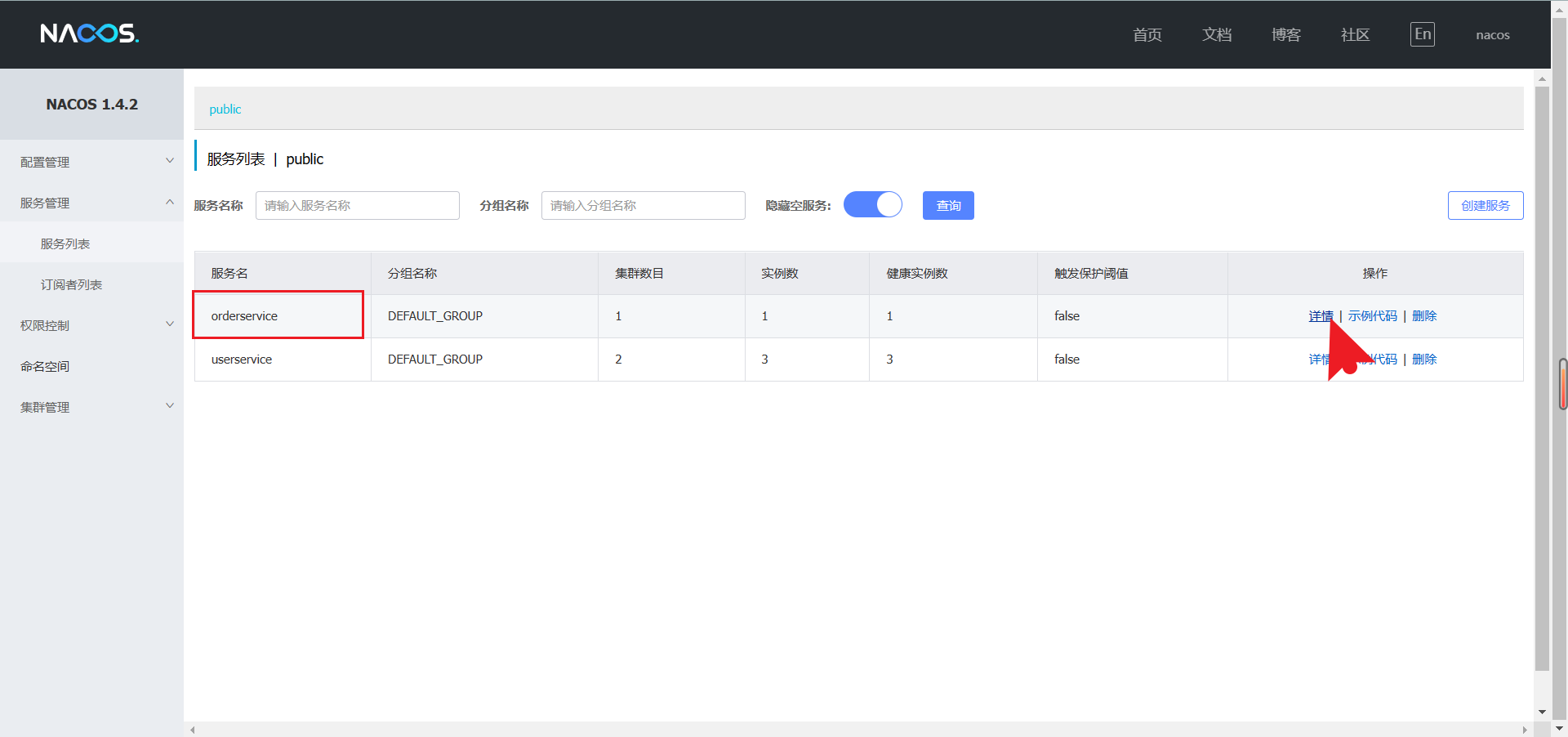Select the orderservice name cell
The width and height of the screenshot is (1568, 737).
click(283, 316)
